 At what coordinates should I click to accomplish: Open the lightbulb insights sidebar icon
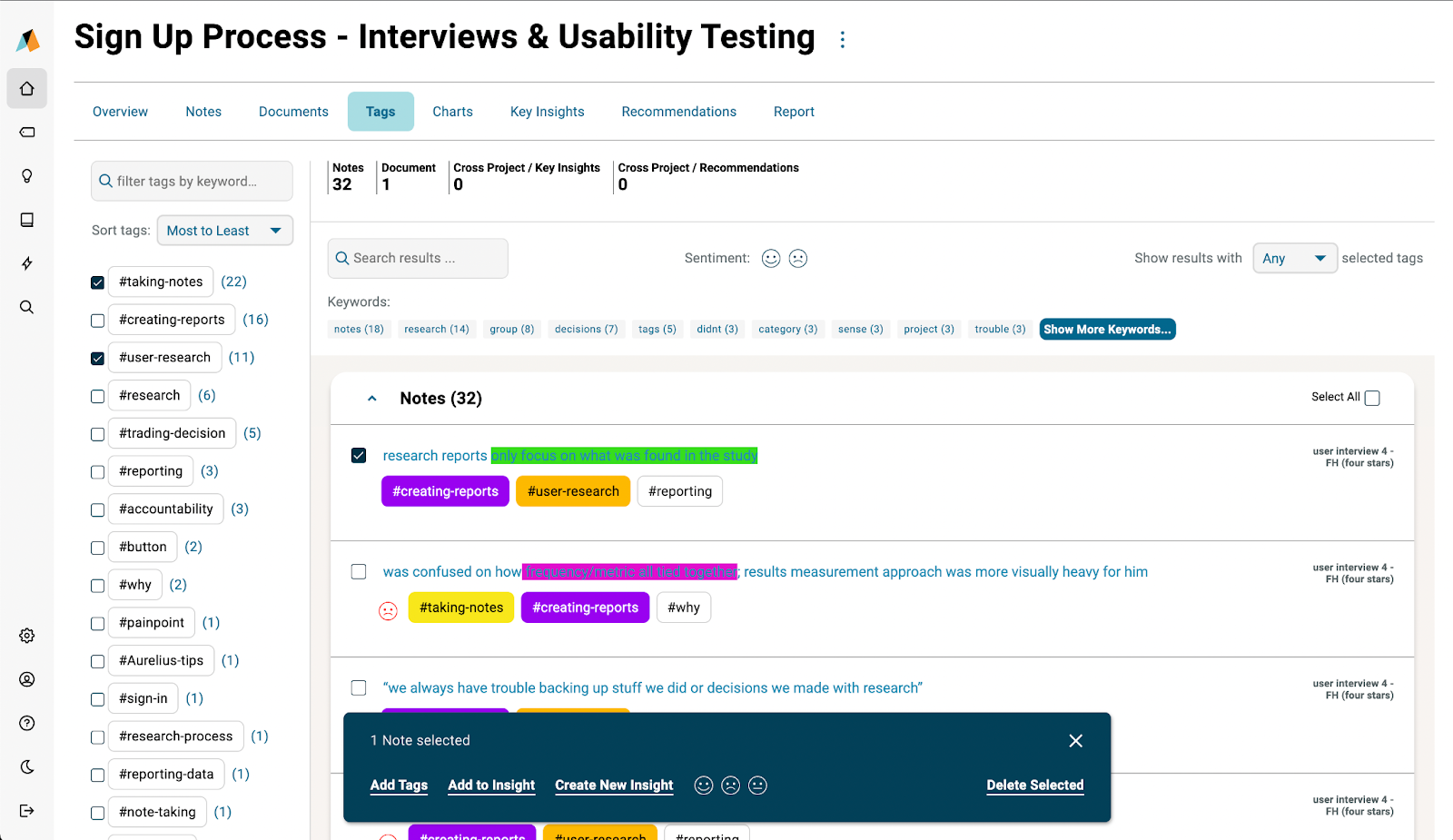click(x=27, y=176)
